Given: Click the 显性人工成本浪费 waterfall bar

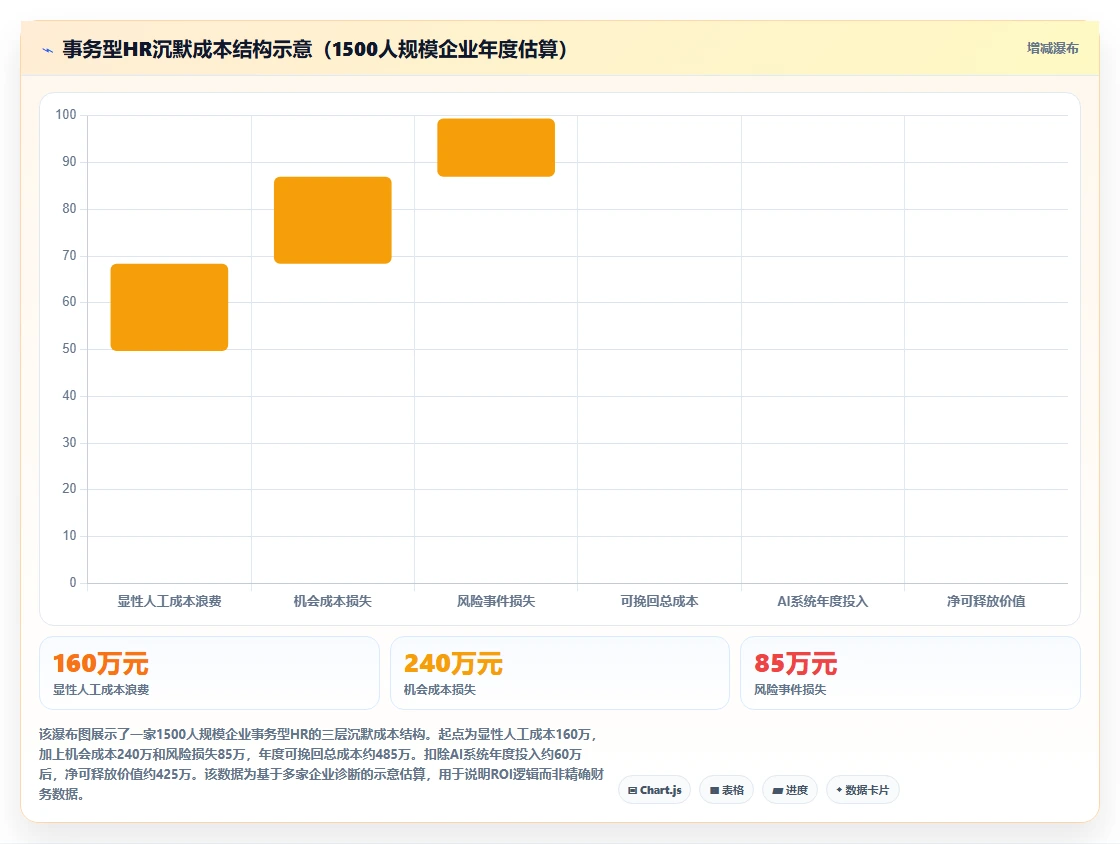Looking at the screenshot, I should (x=169, y=307).
